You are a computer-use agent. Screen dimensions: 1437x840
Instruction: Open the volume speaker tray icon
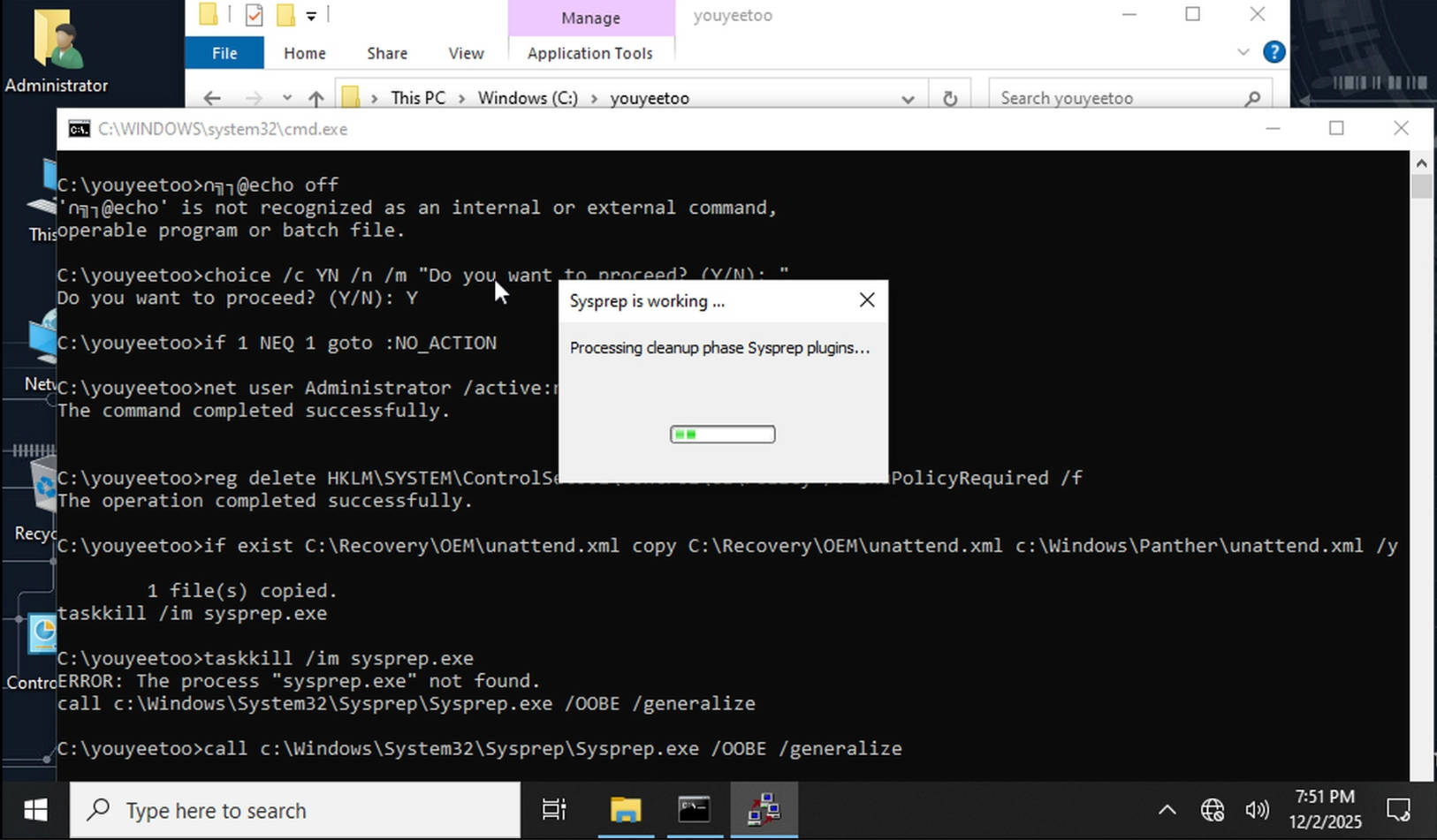point(1256,810)
